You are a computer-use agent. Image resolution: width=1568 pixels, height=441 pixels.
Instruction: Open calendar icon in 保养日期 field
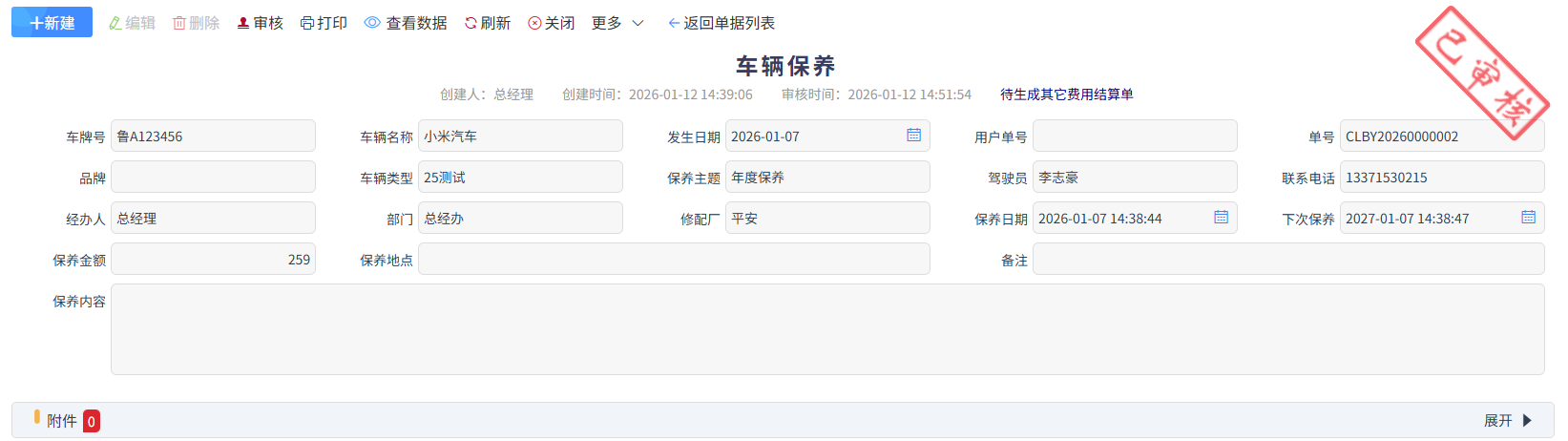click(x=1221, y=218)
